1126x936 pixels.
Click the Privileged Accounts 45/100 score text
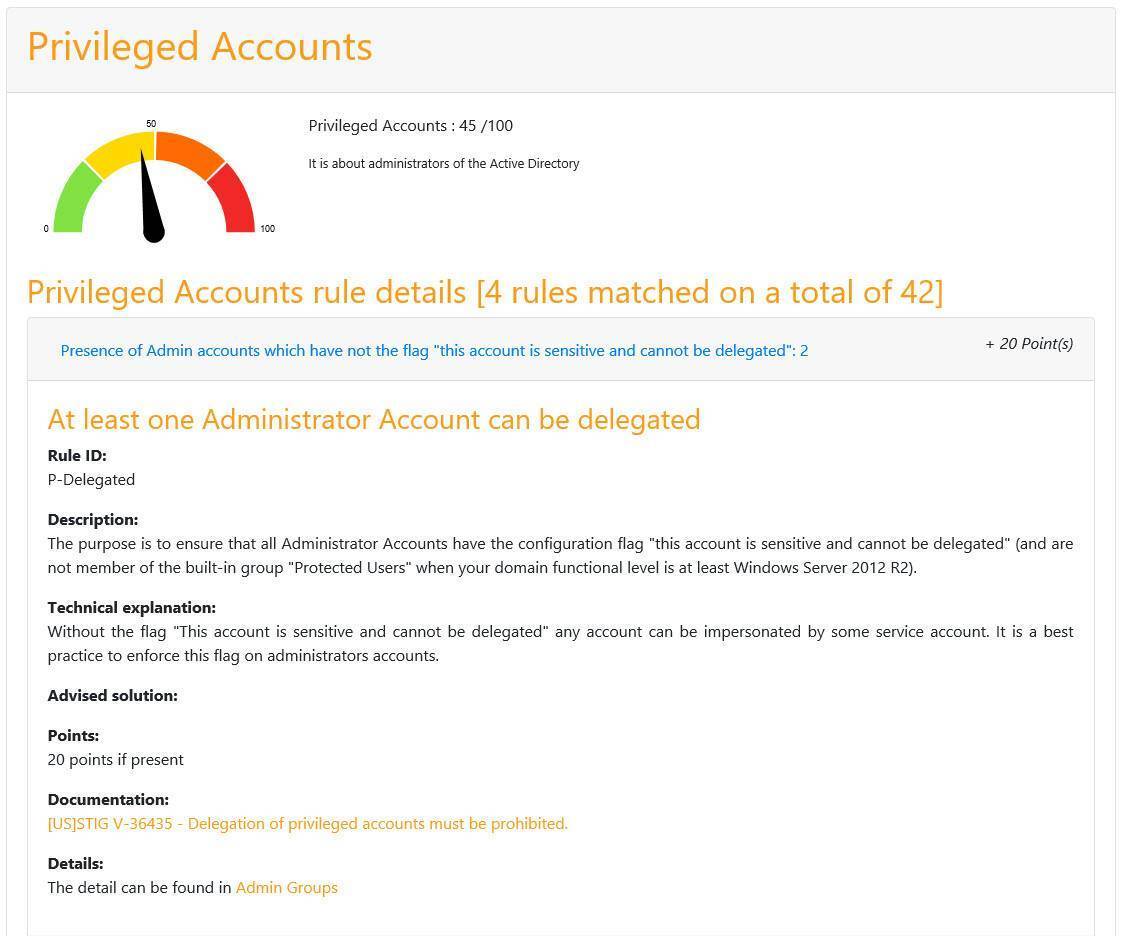(410, 126)
